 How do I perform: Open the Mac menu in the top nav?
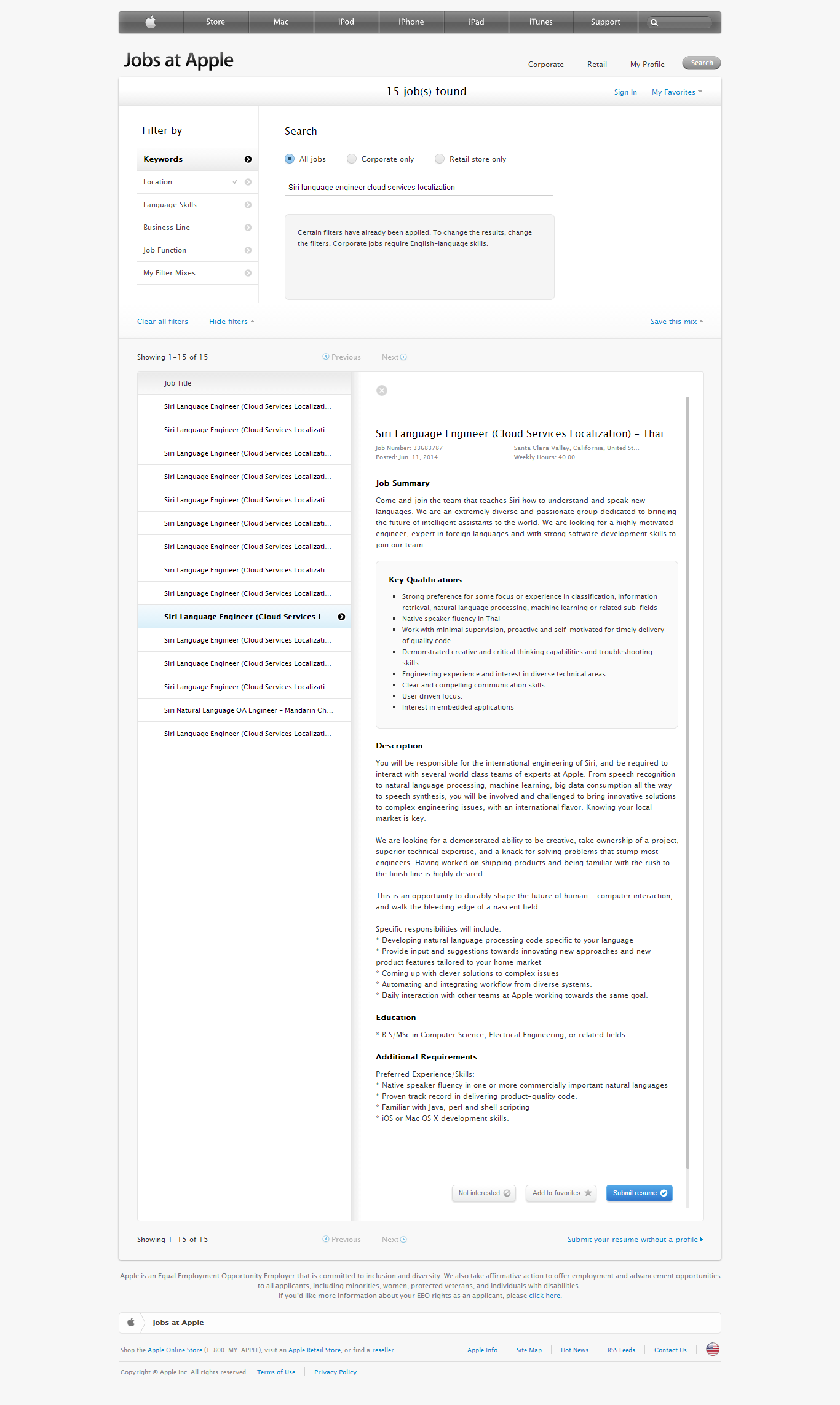pyautogui.click(x=281, y=22)
